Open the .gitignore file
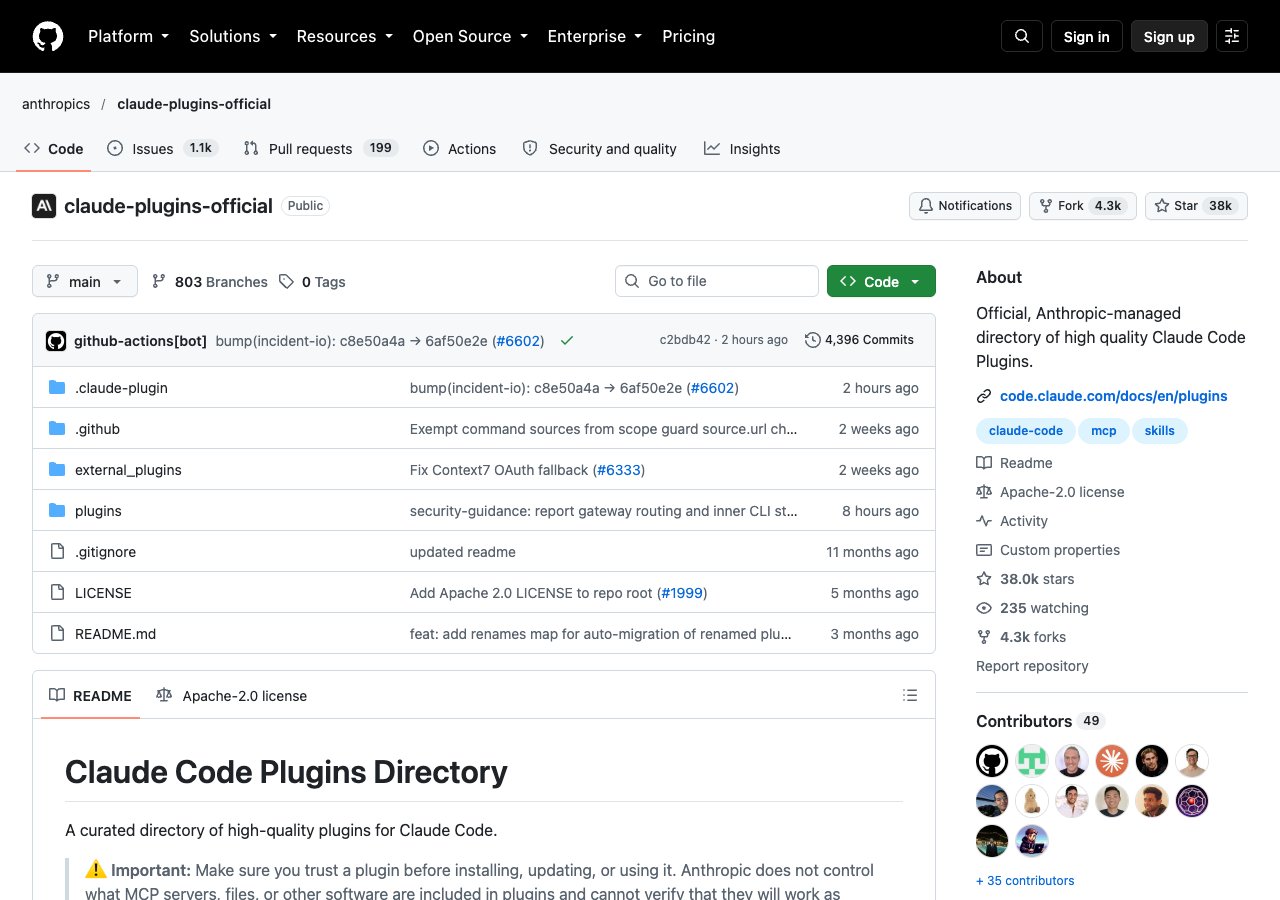 [x=105, y=552]
